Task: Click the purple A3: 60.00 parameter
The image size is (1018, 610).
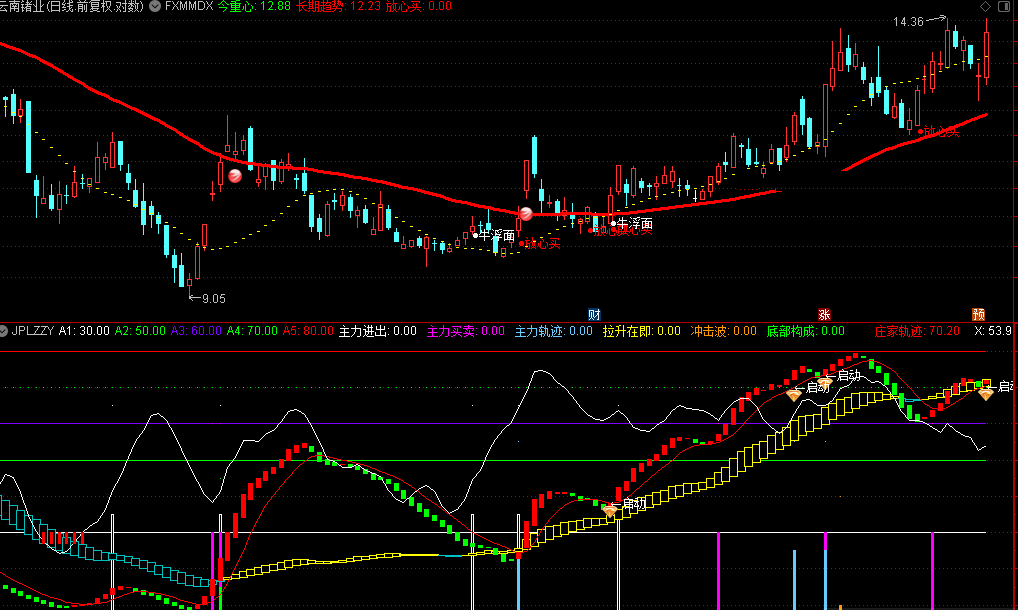Action: pos(196,331)
